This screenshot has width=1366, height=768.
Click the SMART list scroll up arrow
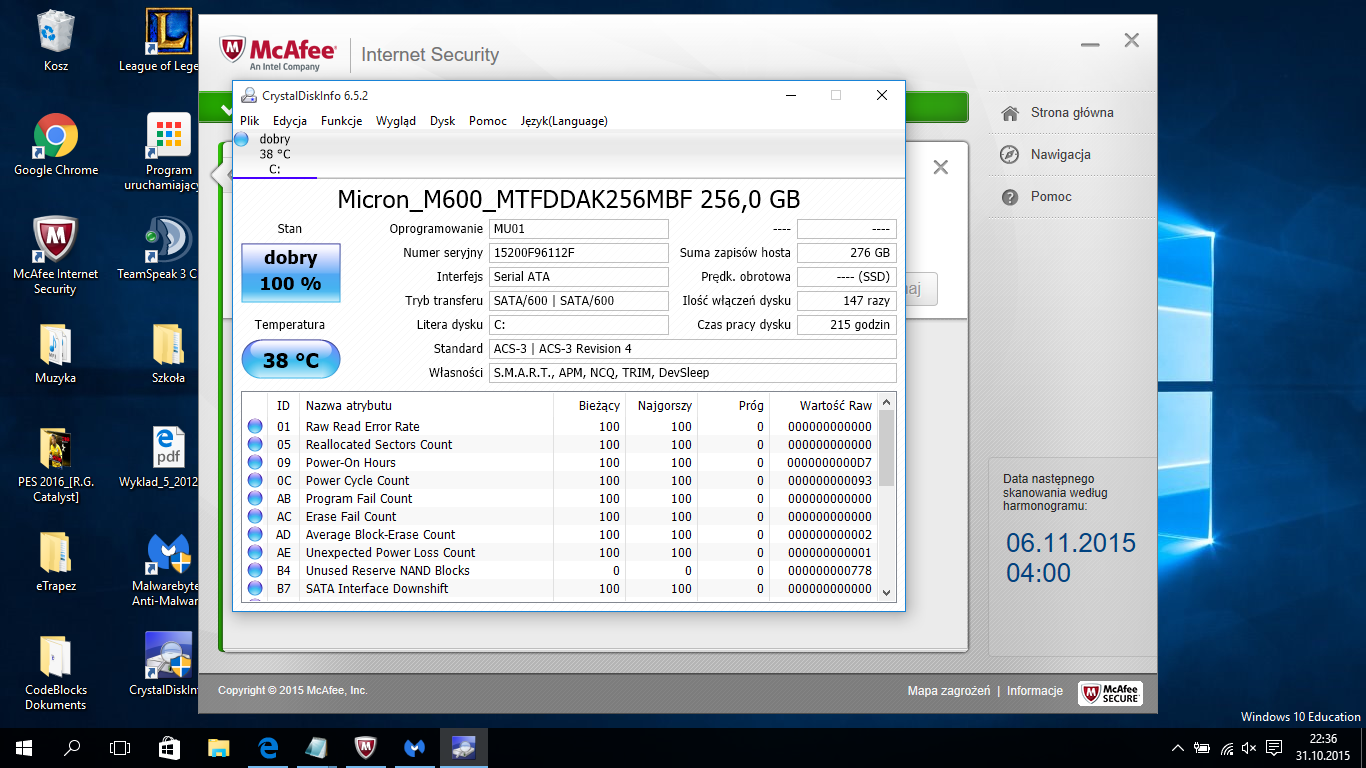(x=886, y=401)
